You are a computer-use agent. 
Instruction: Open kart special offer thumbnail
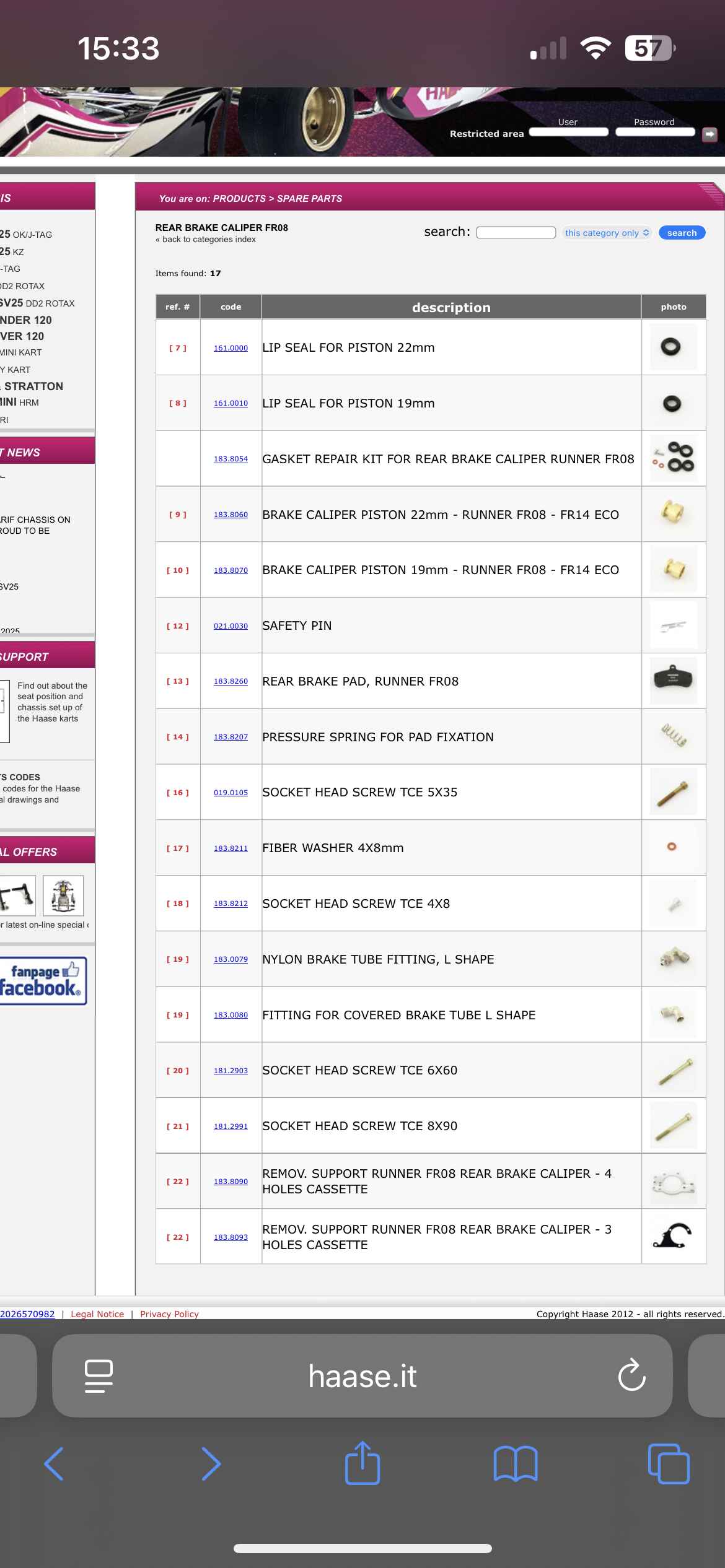pos(63,895)
